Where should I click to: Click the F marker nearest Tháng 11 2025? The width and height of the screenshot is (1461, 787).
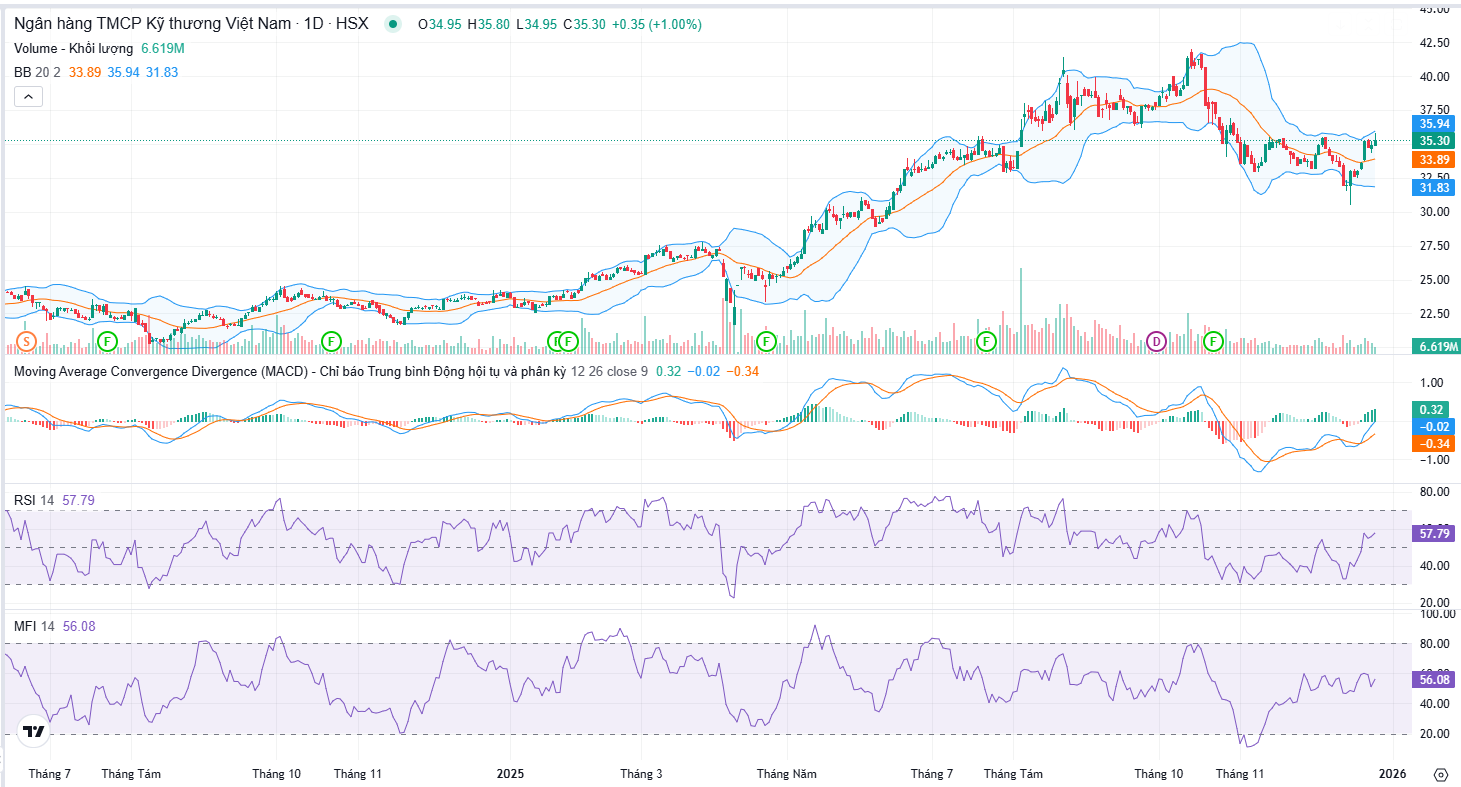1213,342
